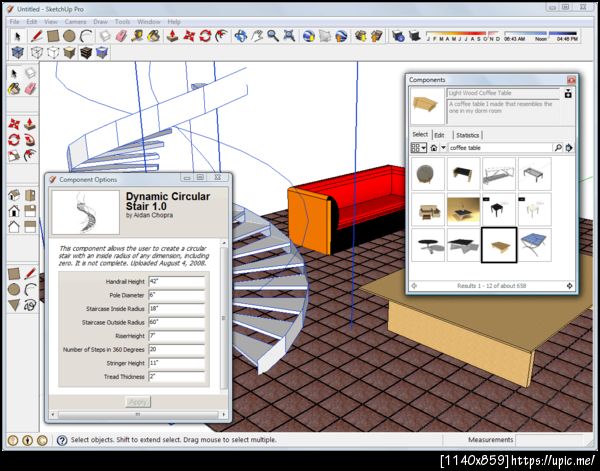Click the Components search magnifier button
This screenshot has height=471, width=600.
pos(558,148)
